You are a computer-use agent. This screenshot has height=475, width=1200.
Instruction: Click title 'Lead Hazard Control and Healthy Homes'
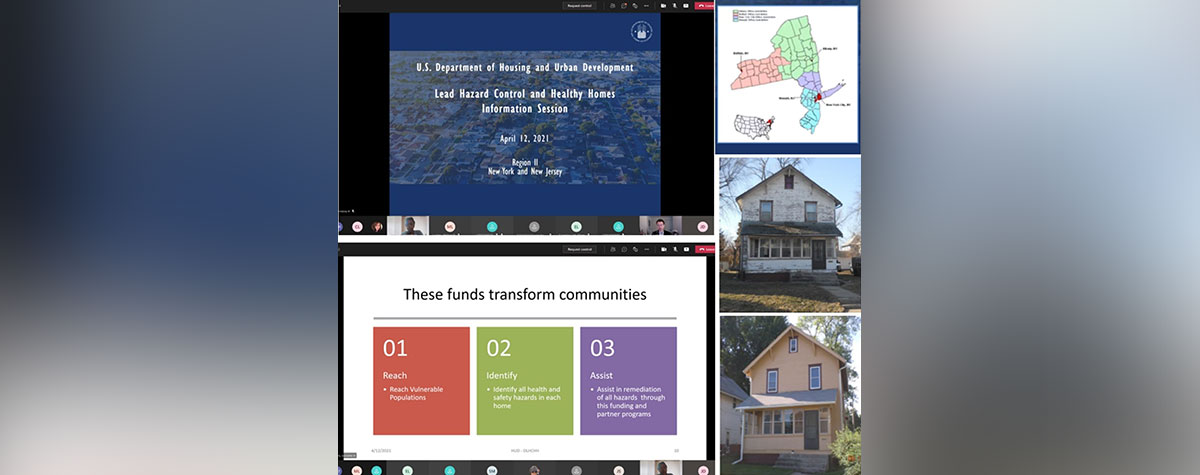(525, 94)
